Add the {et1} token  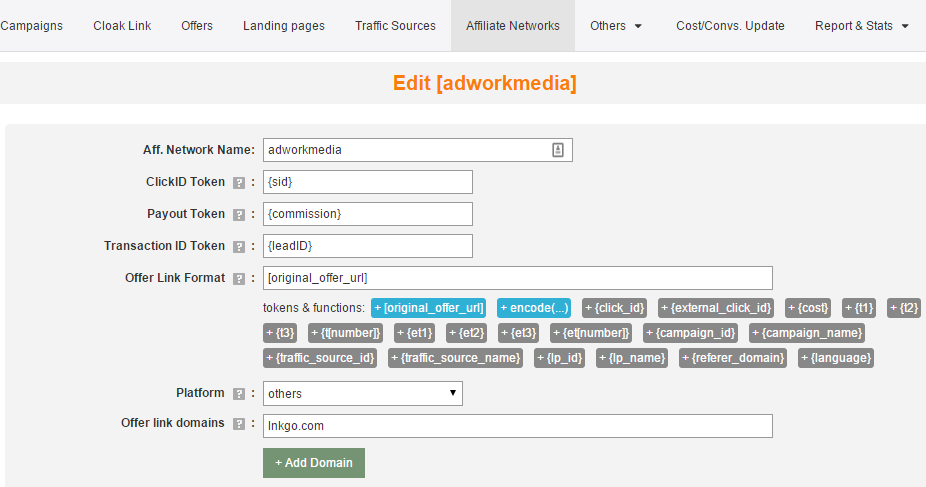pyautogui.click(x=415, y=333)
